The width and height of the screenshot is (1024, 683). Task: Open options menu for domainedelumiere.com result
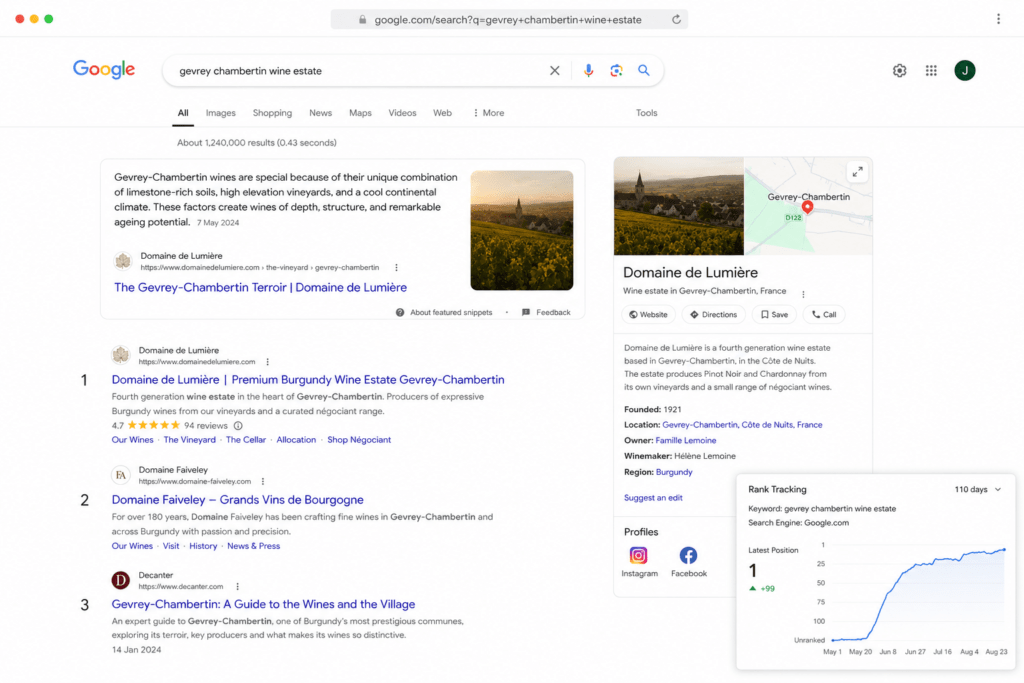click(x=267, y=362)
